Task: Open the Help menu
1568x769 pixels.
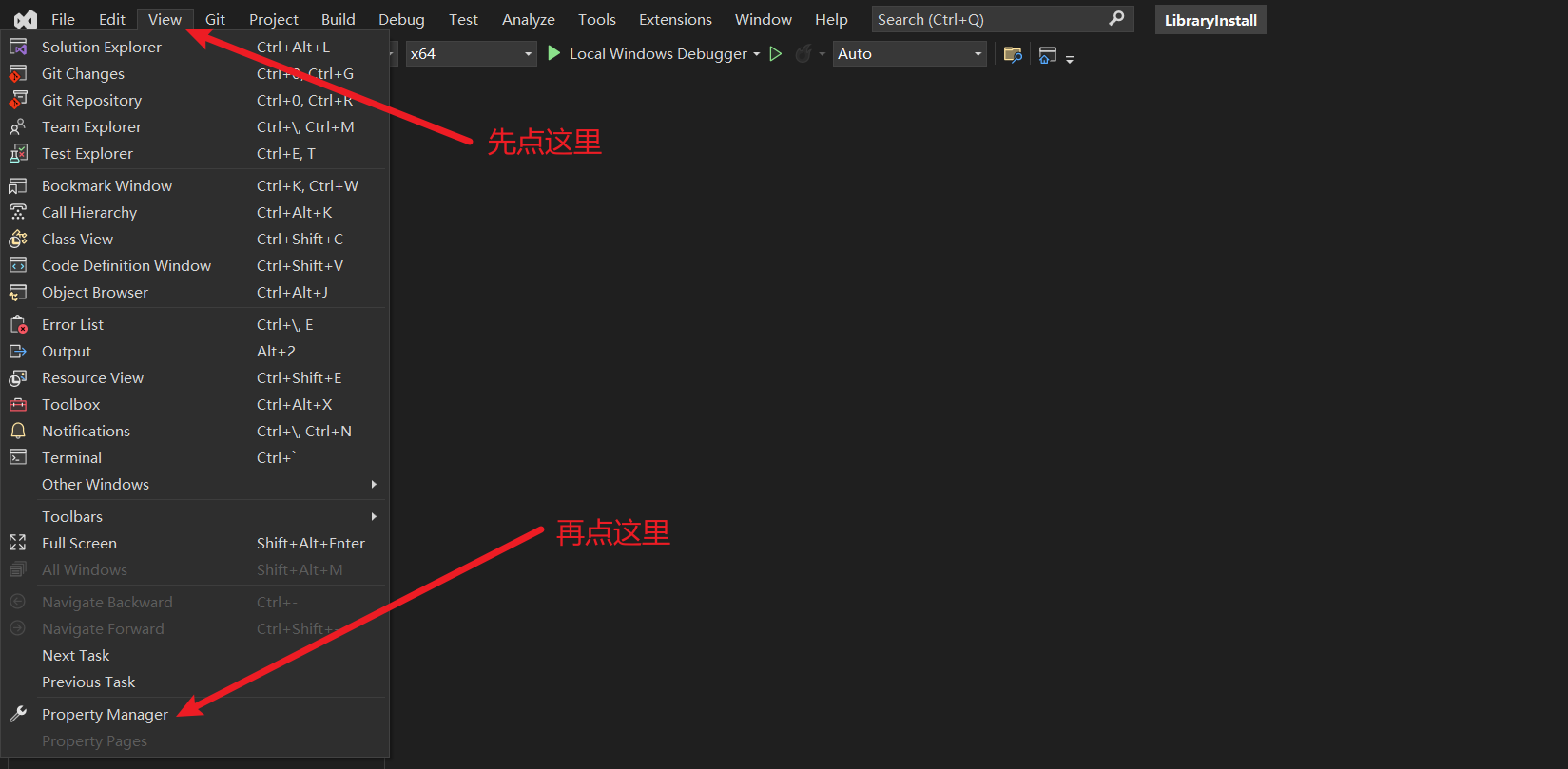Action: click(x=831, y=19)
